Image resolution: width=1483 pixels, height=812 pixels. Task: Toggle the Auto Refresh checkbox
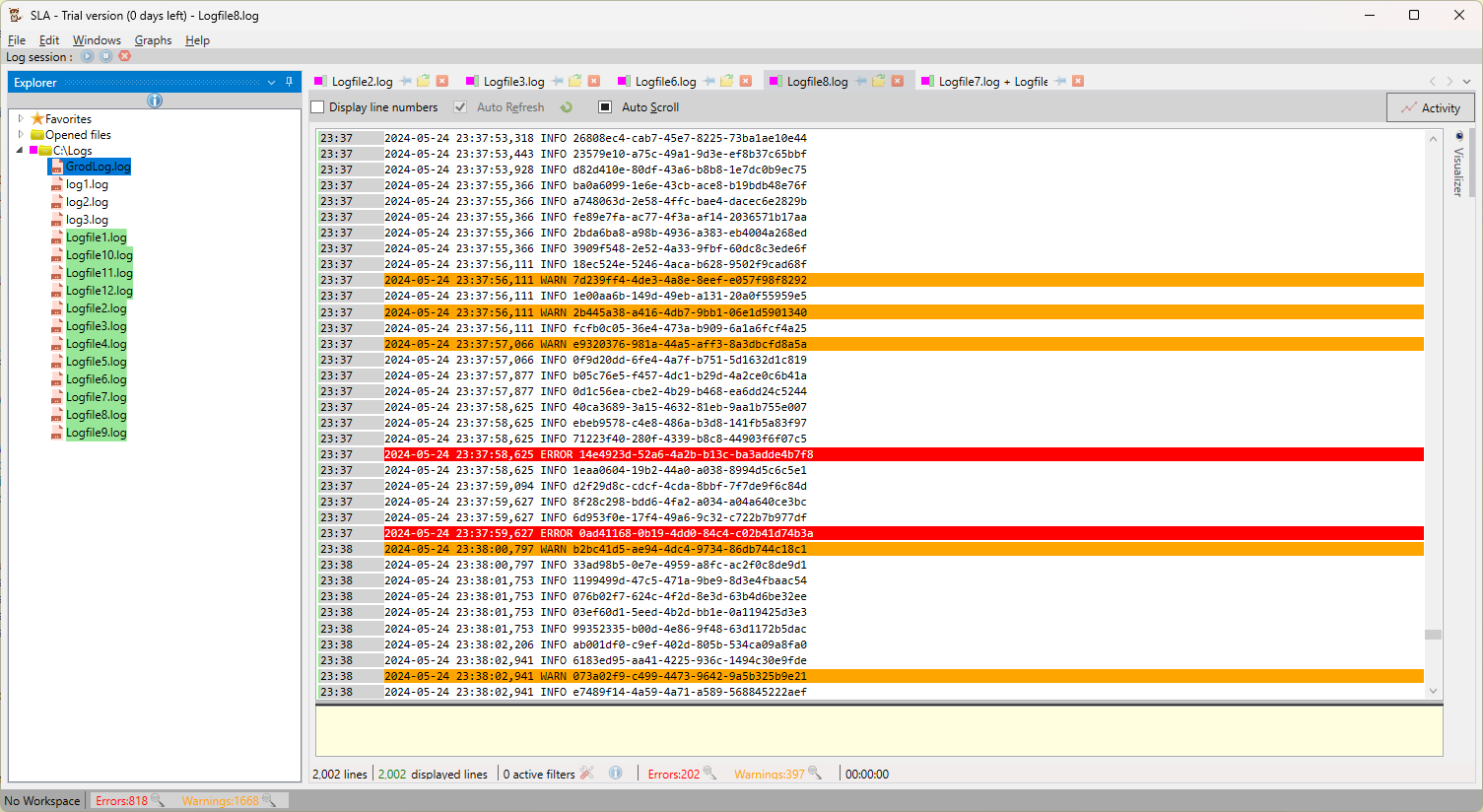pos(460,107)
